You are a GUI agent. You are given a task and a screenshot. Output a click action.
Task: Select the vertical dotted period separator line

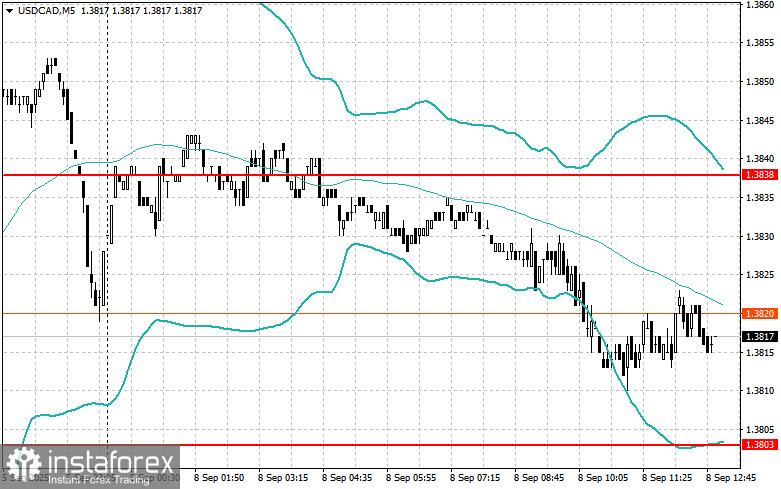(108, 234)
